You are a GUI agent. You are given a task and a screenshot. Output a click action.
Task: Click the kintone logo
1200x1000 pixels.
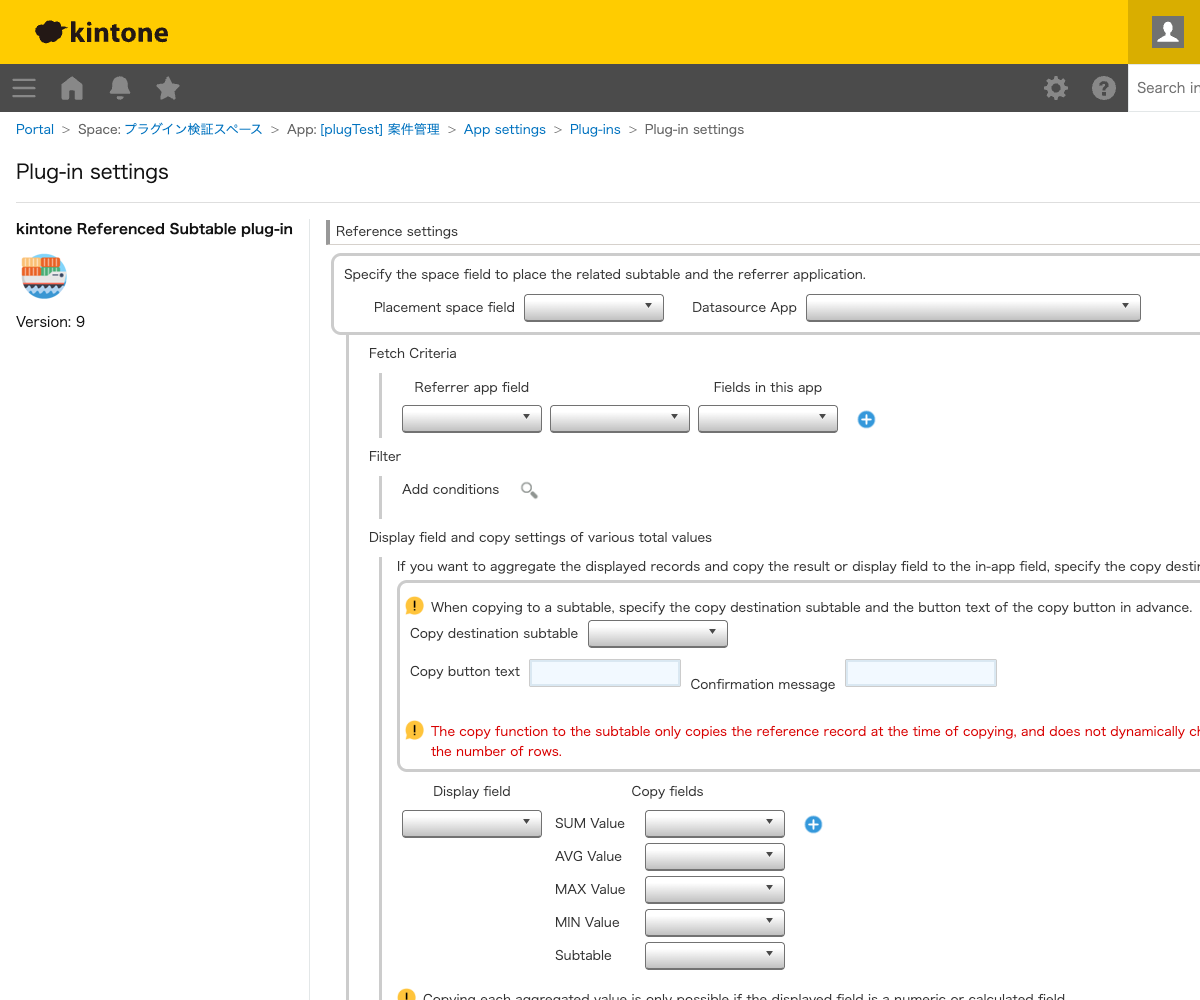click(x=102, y=32)
